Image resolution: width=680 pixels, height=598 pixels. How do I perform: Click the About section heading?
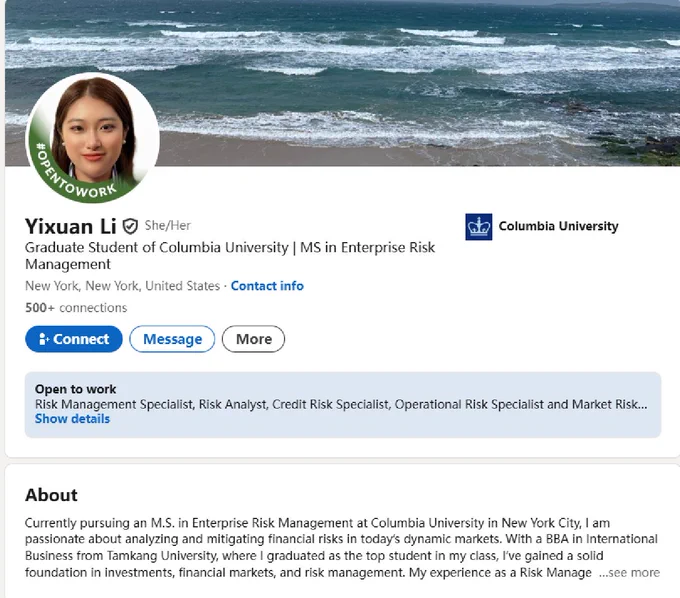pos(51,495)
